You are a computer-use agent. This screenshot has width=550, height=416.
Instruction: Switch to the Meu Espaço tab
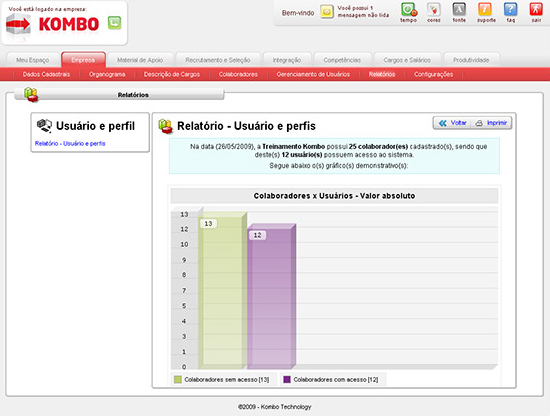pos(33,60)
